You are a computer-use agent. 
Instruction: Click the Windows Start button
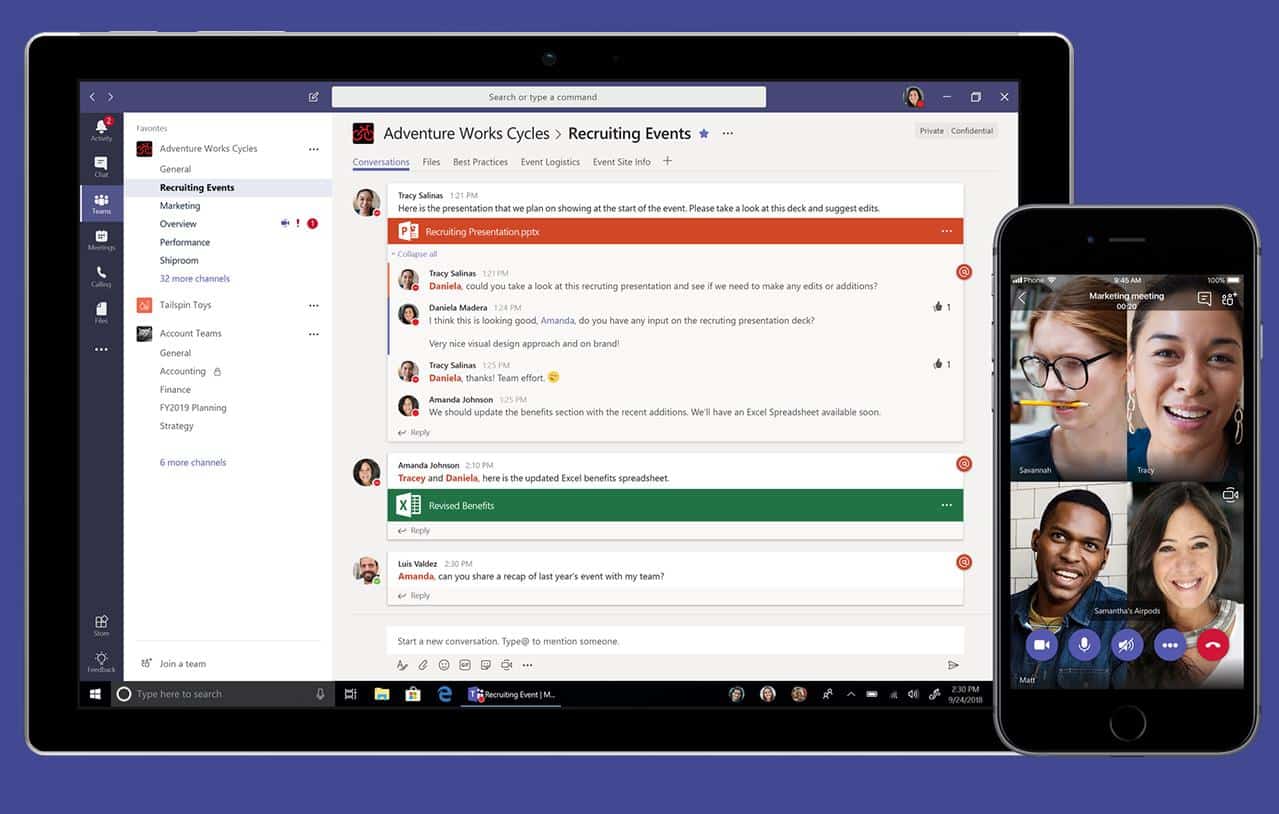[x=95, y=694]
